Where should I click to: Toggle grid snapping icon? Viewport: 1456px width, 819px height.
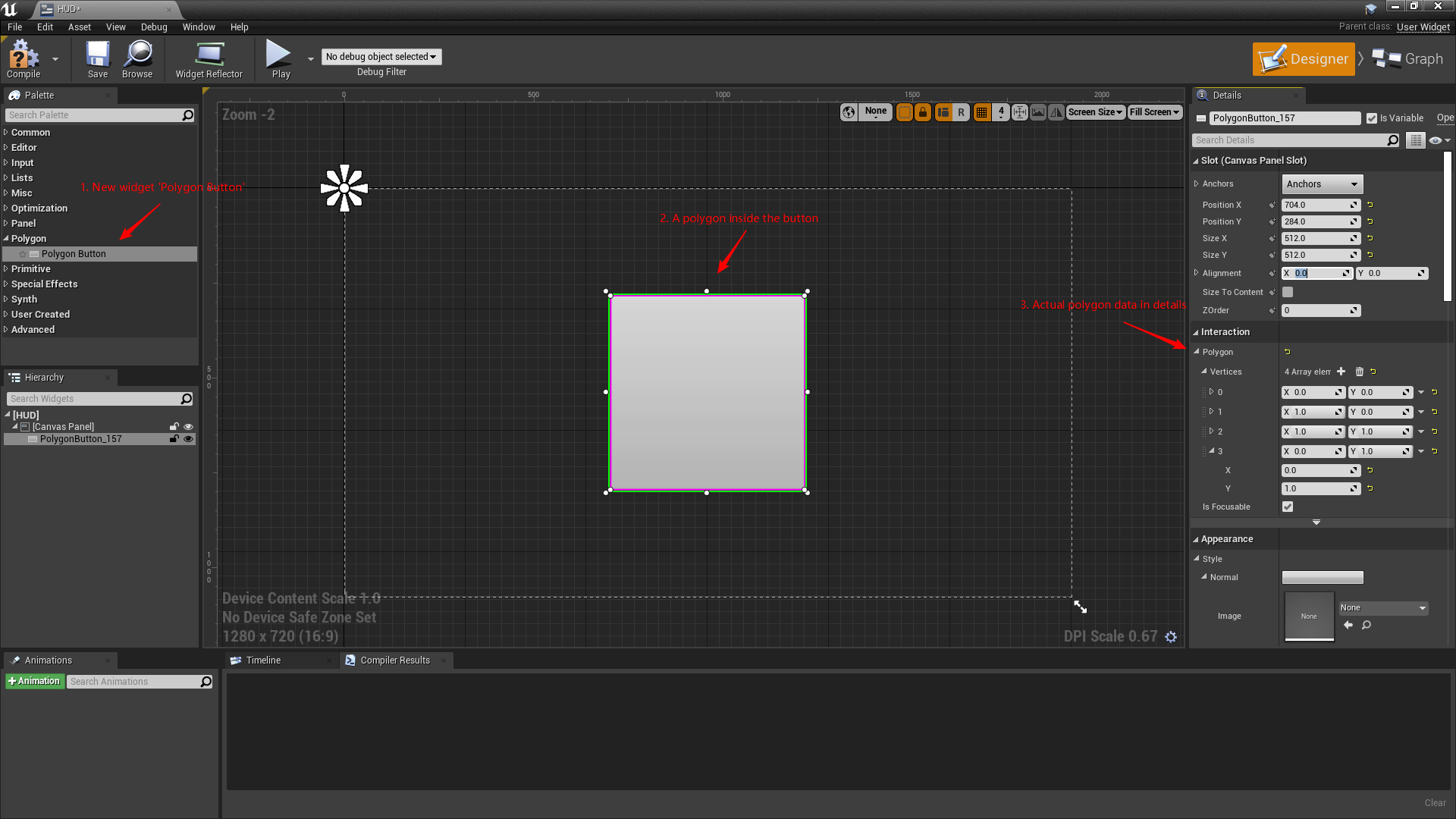tap(982, 112)
